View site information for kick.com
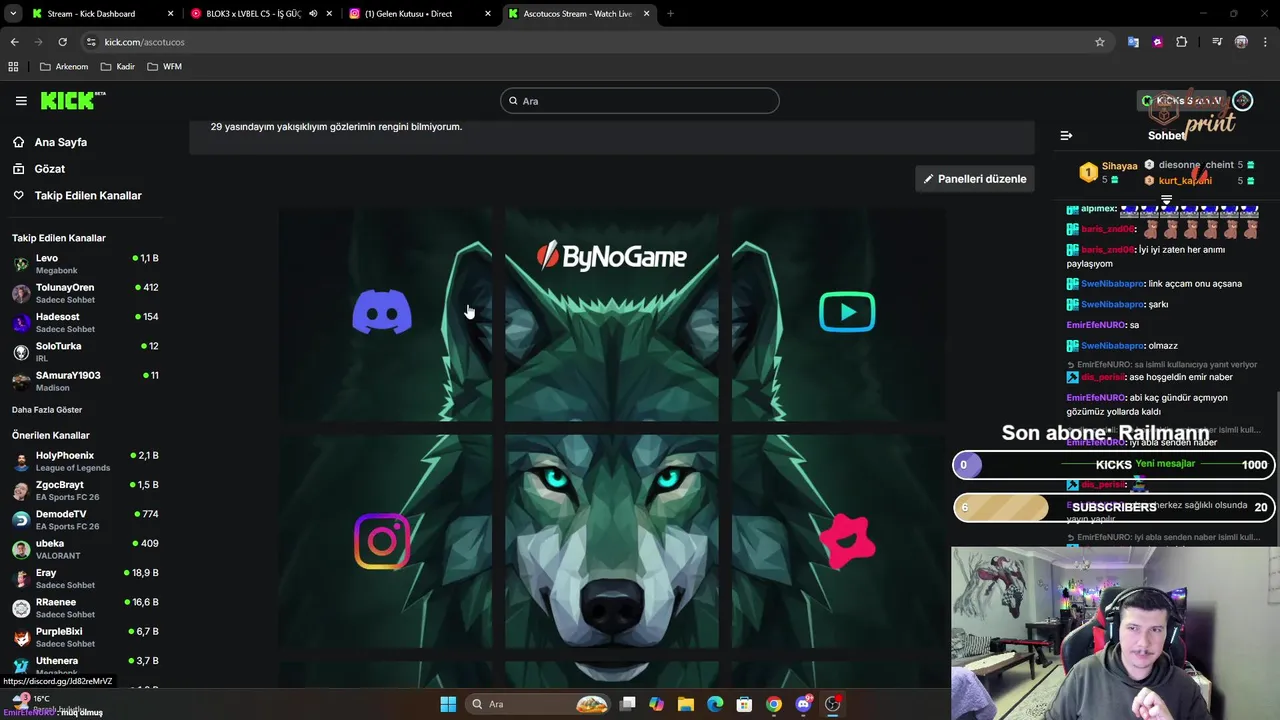This screenshot has width=1280, height=720. (x=91, y=42)
